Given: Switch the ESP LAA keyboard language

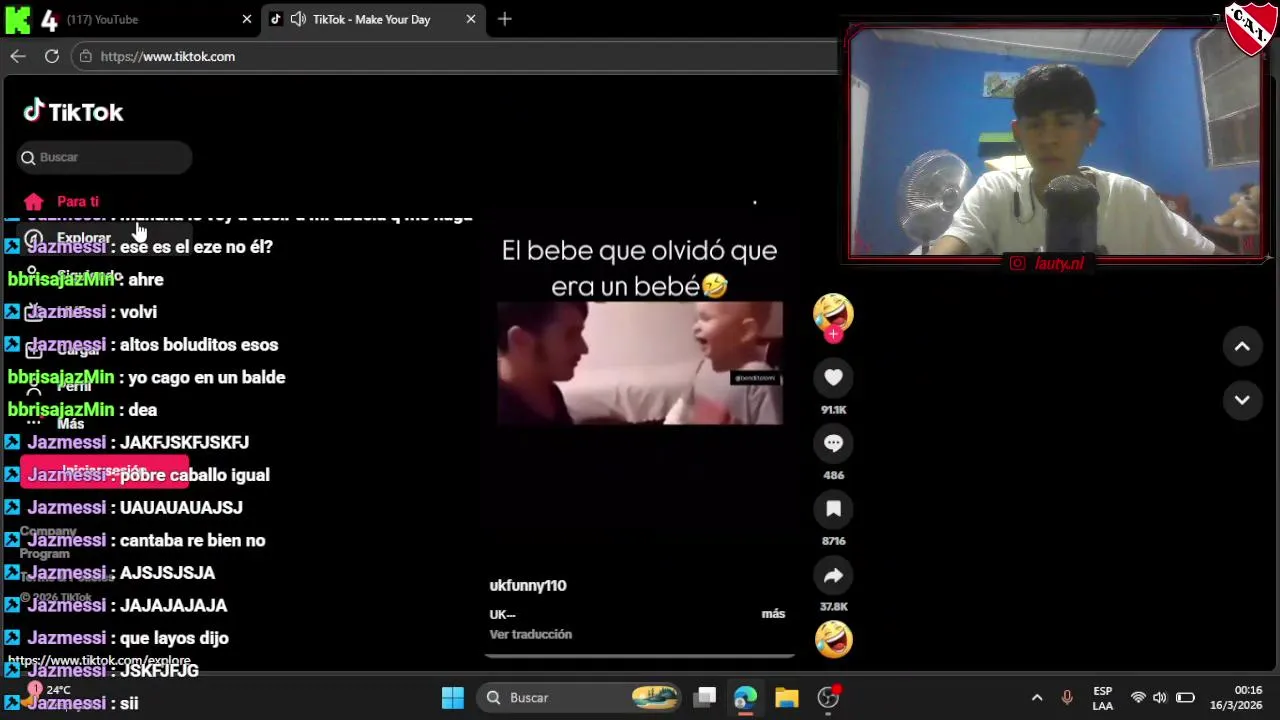Looking at the screenshot, I should [x=1103, y=698].
